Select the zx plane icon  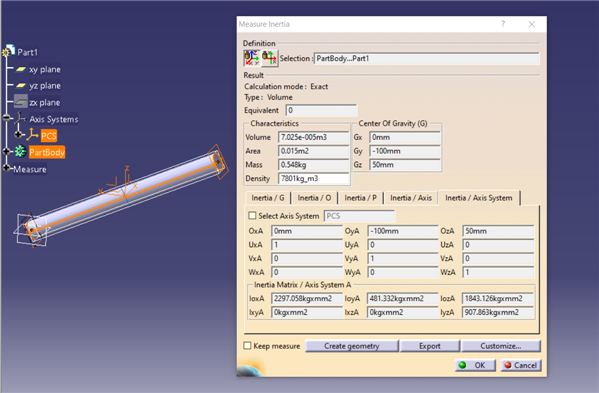(21, 102)
